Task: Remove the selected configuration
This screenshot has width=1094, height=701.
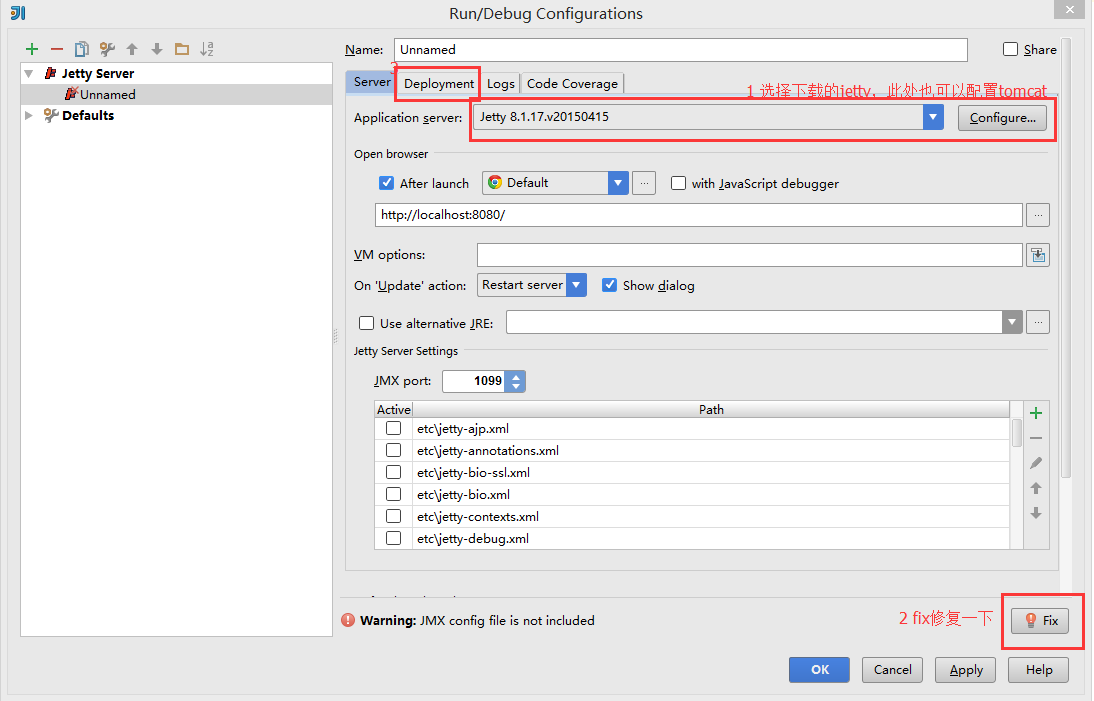Action: point(57,49)
